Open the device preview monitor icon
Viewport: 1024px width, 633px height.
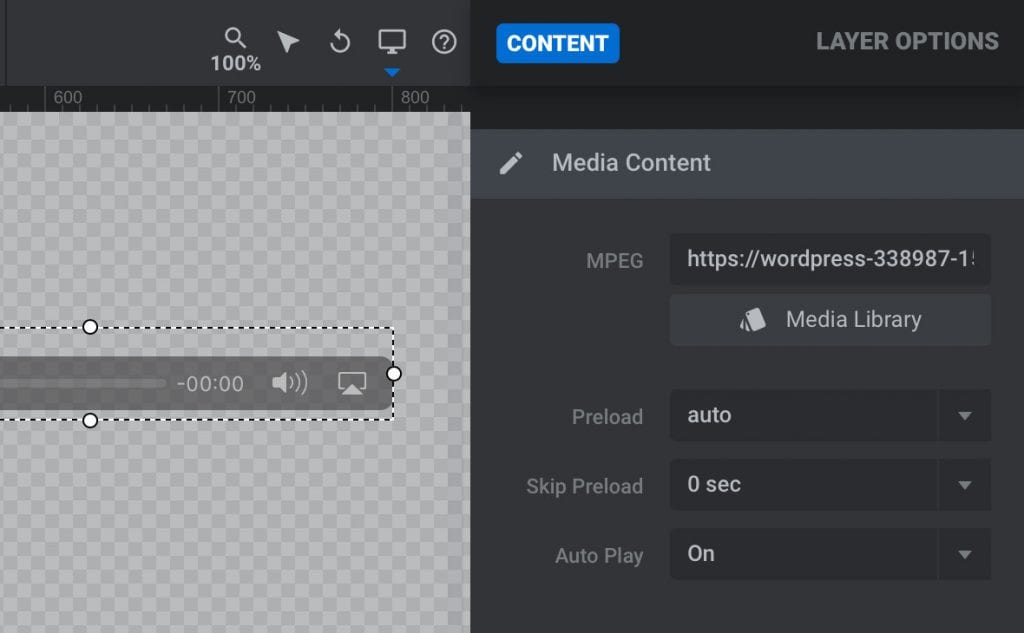[x=392, y=40]
